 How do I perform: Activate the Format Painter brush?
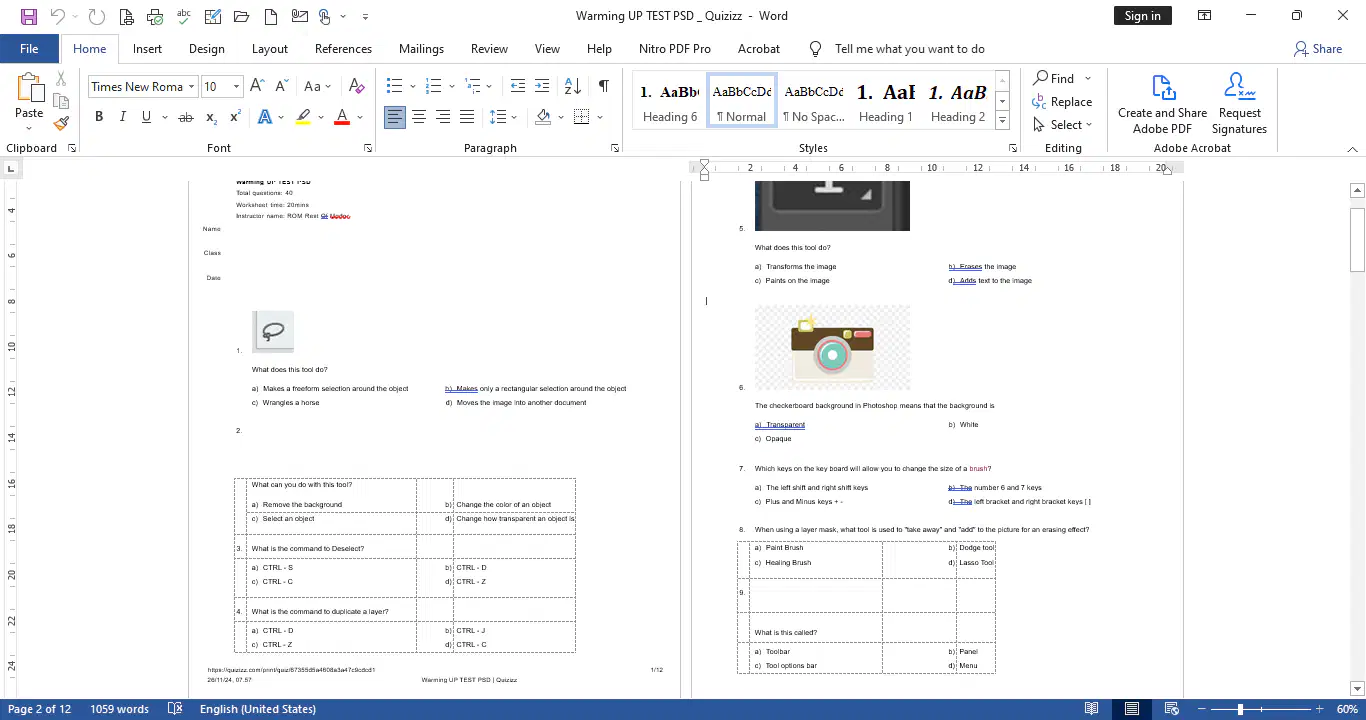point(61,123)
